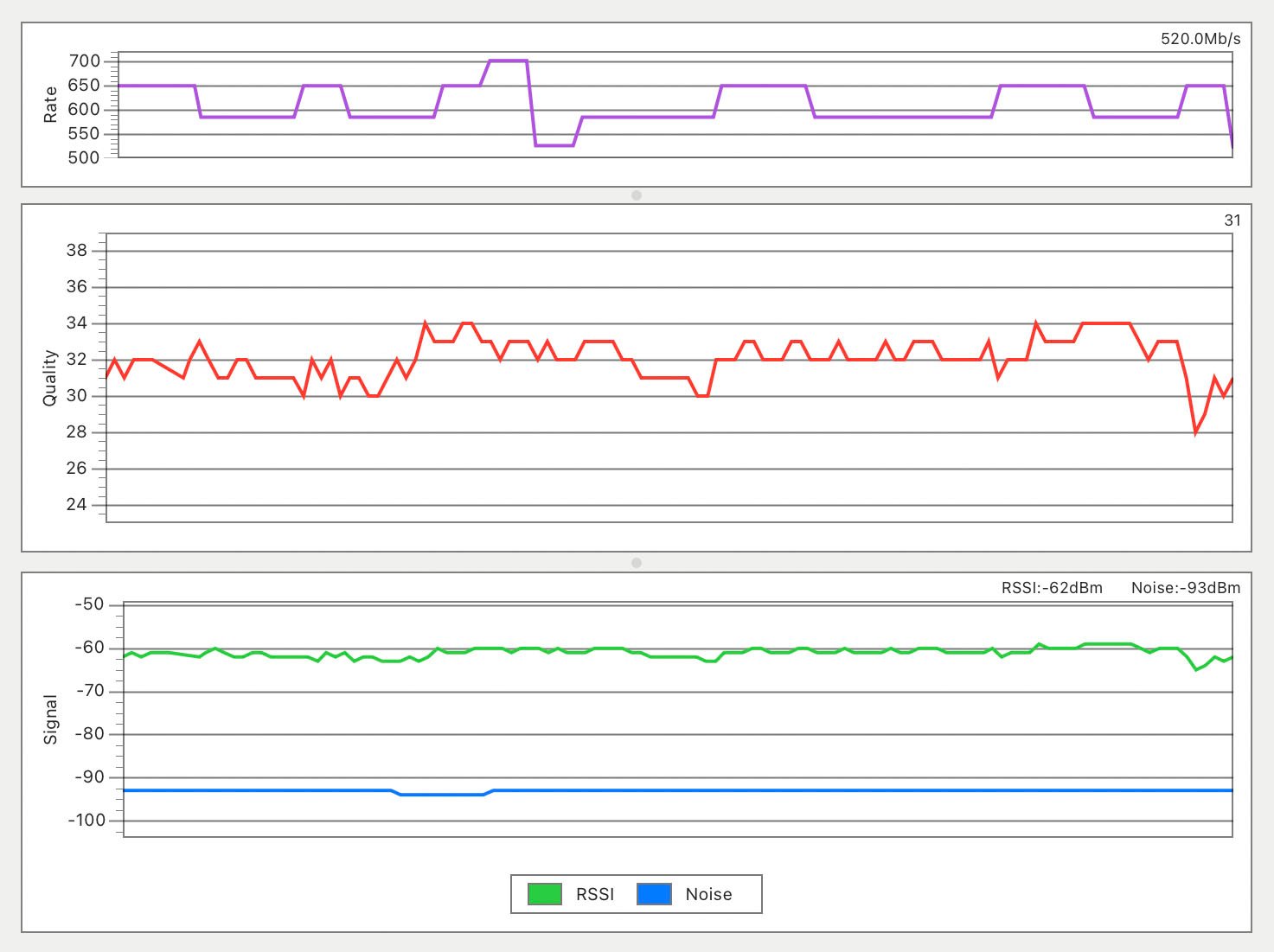Click the 28 tick label on Quality axis

coord(77,432)
